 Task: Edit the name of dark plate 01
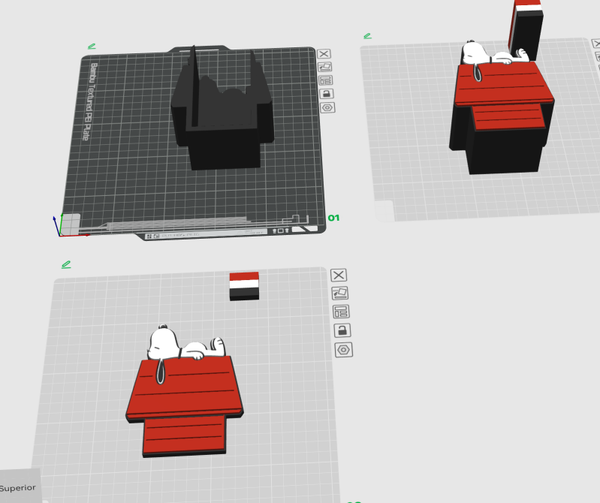click(92, 47)
